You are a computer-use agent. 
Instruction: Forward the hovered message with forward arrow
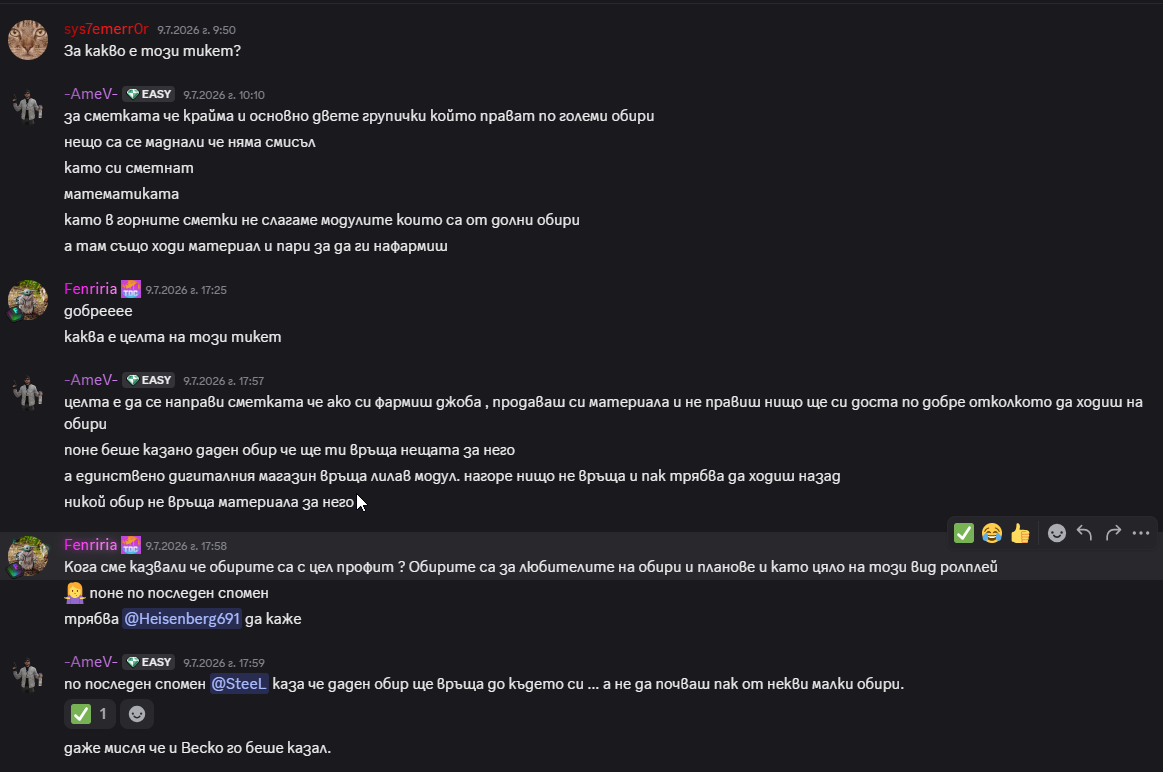(x=1113, y=532)
